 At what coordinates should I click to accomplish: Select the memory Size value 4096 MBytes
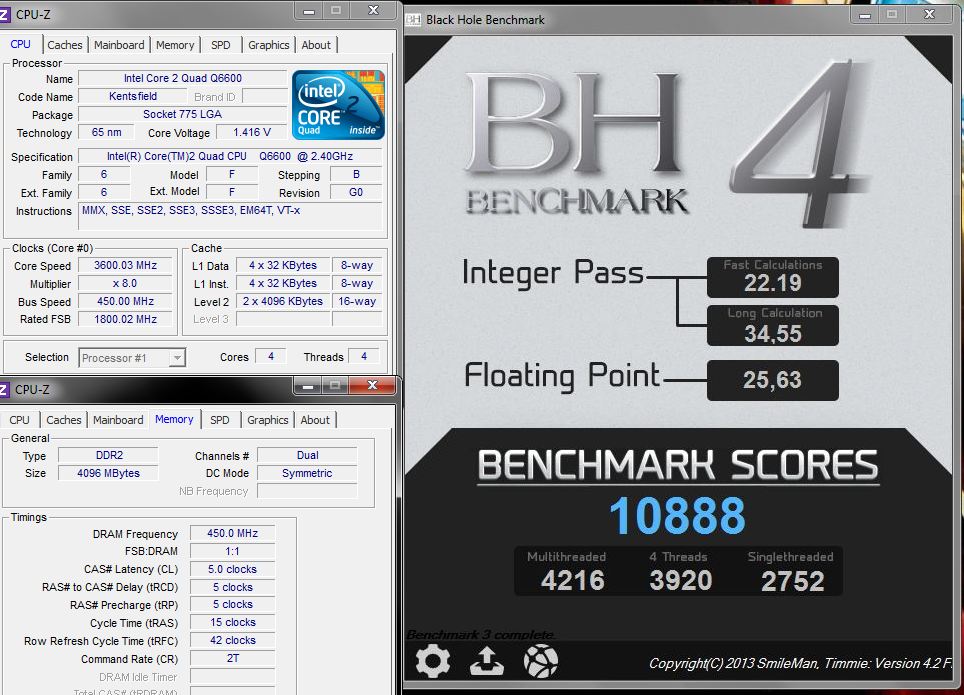click(x=109, y=473)
